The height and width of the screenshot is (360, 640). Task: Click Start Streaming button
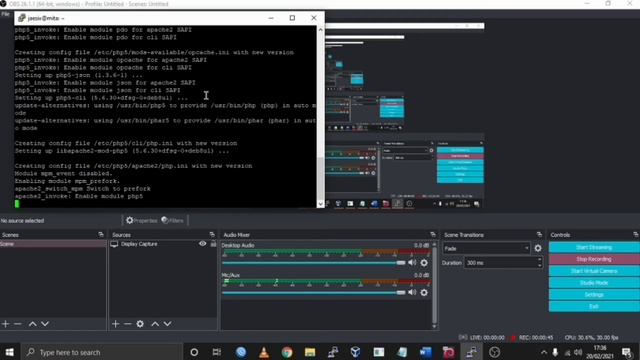click(594, 247)
